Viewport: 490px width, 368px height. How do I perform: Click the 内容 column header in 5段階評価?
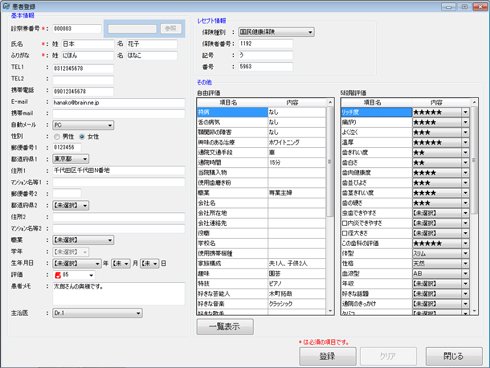436,102
